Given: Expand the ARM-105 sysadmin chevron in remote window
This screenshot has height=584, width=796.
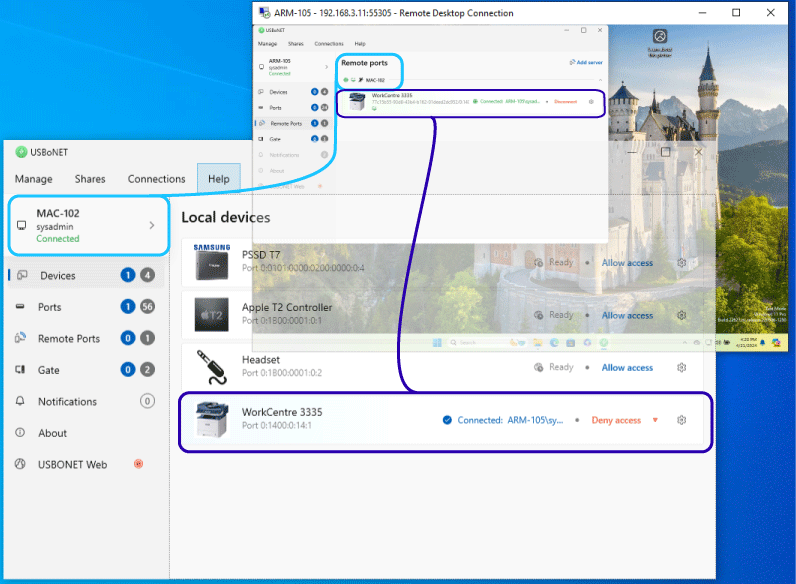Looking at the screenshot, I should (x=326, y=67).
